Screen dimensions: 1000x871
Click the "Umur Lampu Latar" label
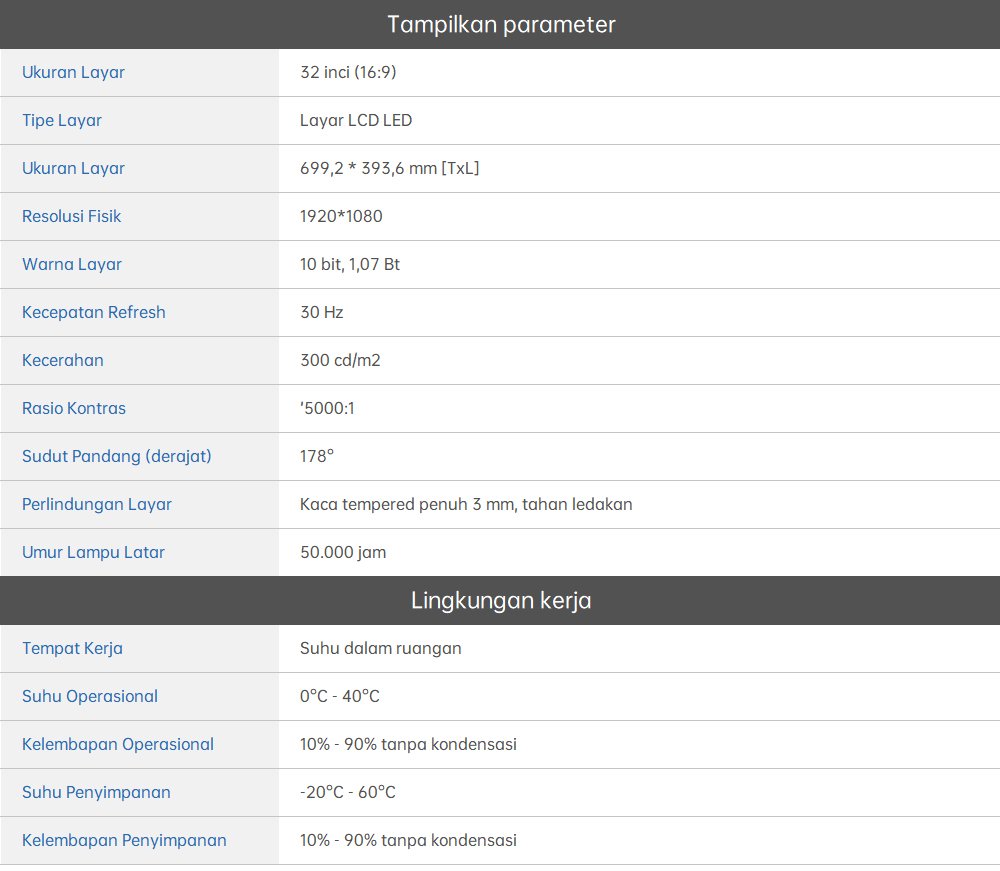94,552
